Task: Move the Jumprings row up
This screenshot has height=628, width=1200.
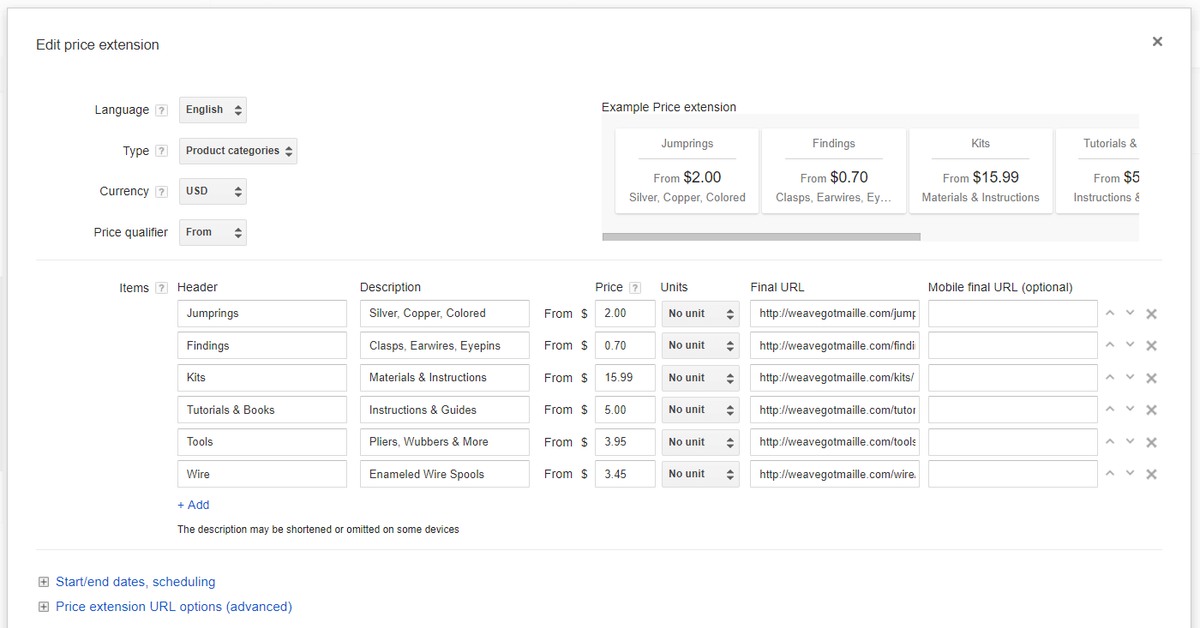Action: tap(1110, 313)
